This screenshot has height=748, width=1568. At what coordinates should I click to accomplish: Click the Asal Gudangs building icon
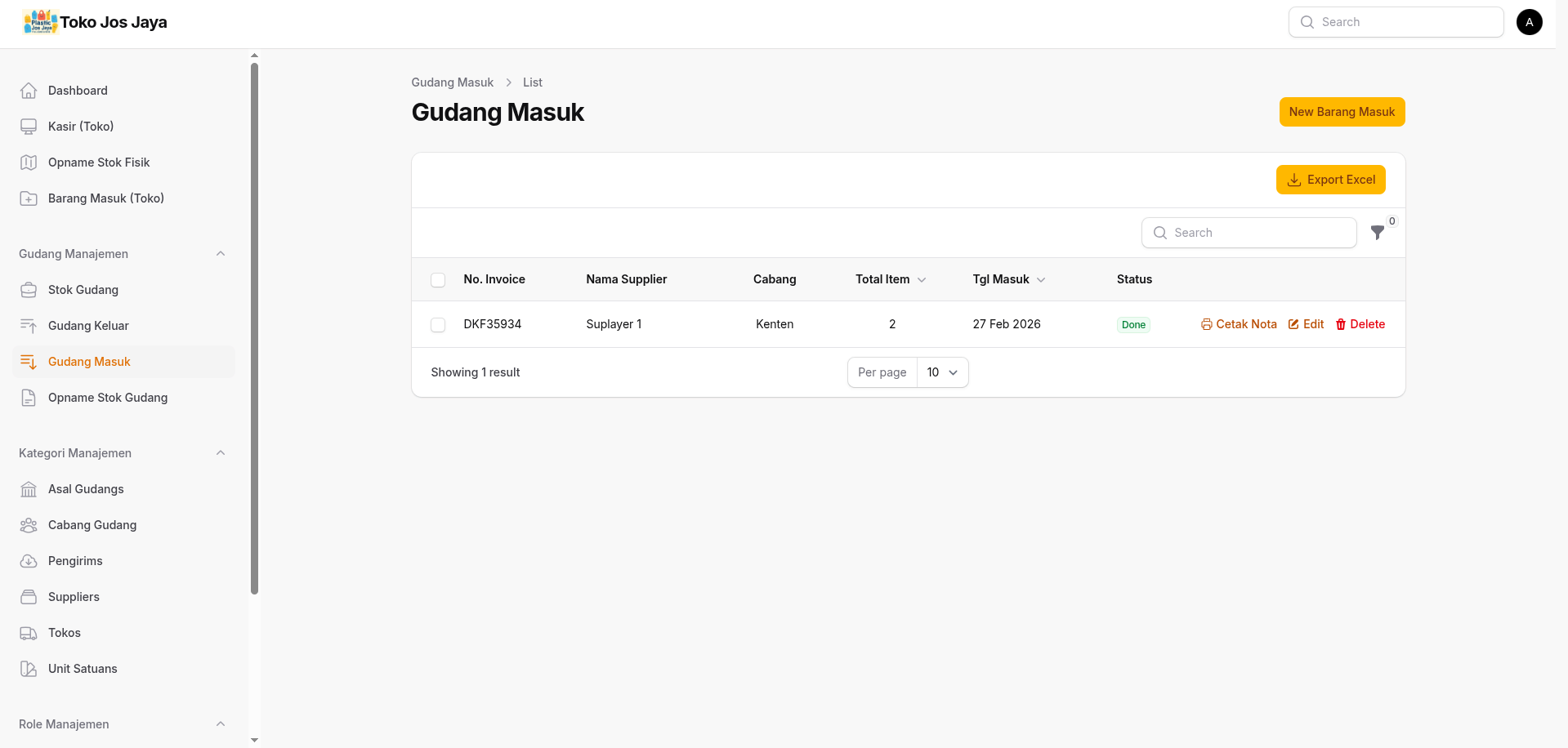(x=29, y=489)
